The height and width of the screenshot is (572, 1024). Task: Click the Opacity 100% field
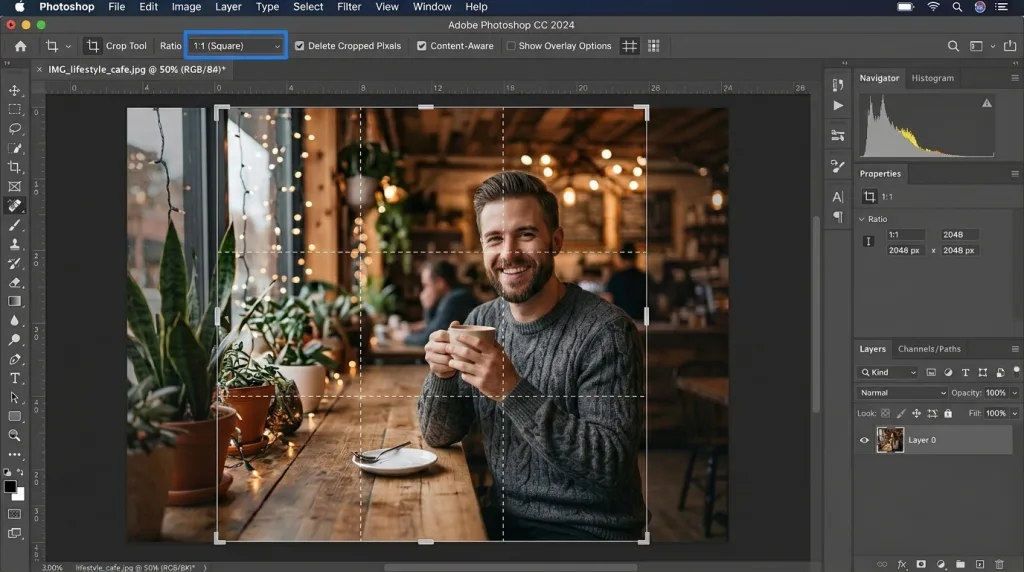tap(996, 393)
